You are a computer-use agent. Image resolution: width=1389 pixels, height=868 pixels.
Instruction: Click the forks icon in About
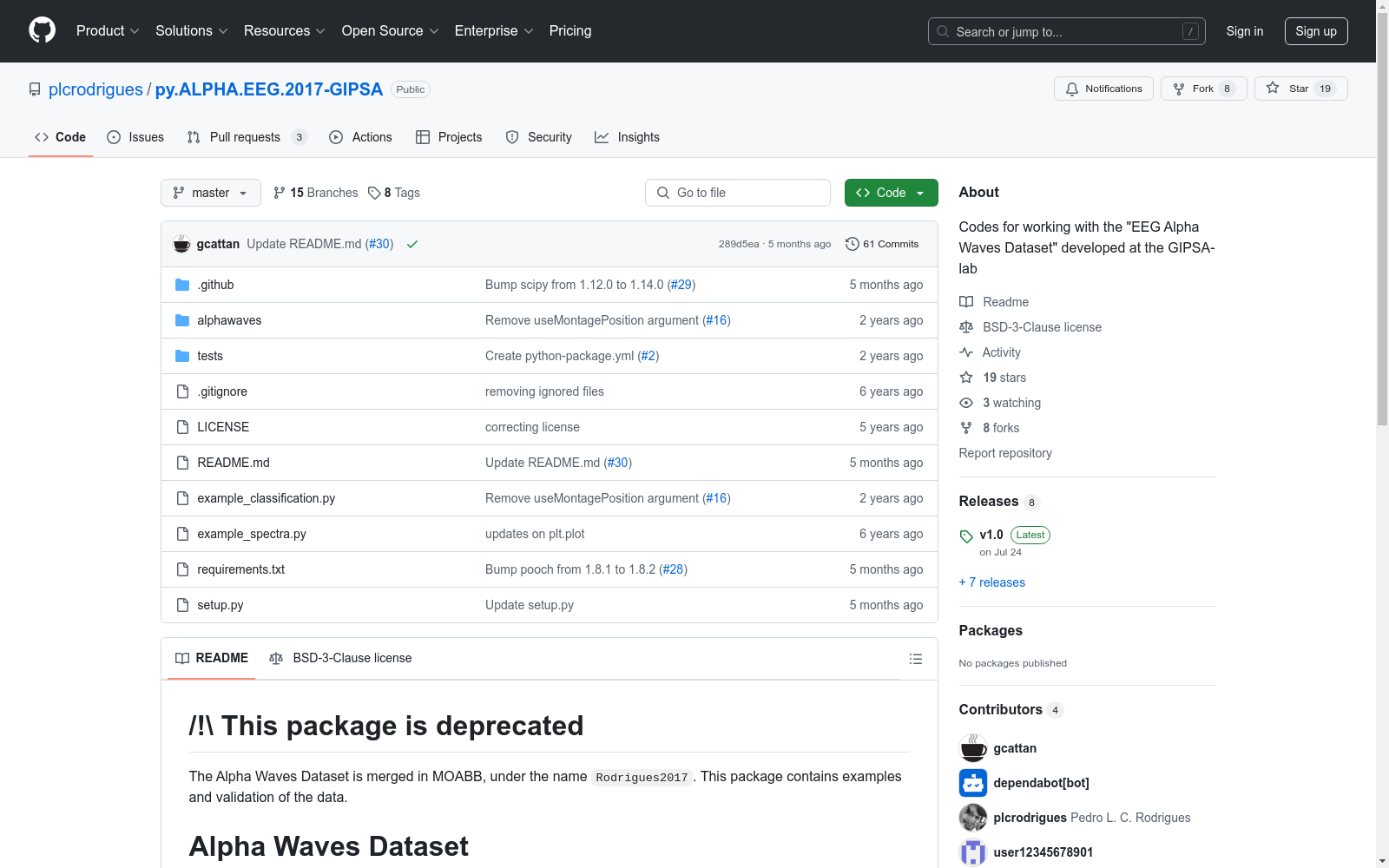966,428
